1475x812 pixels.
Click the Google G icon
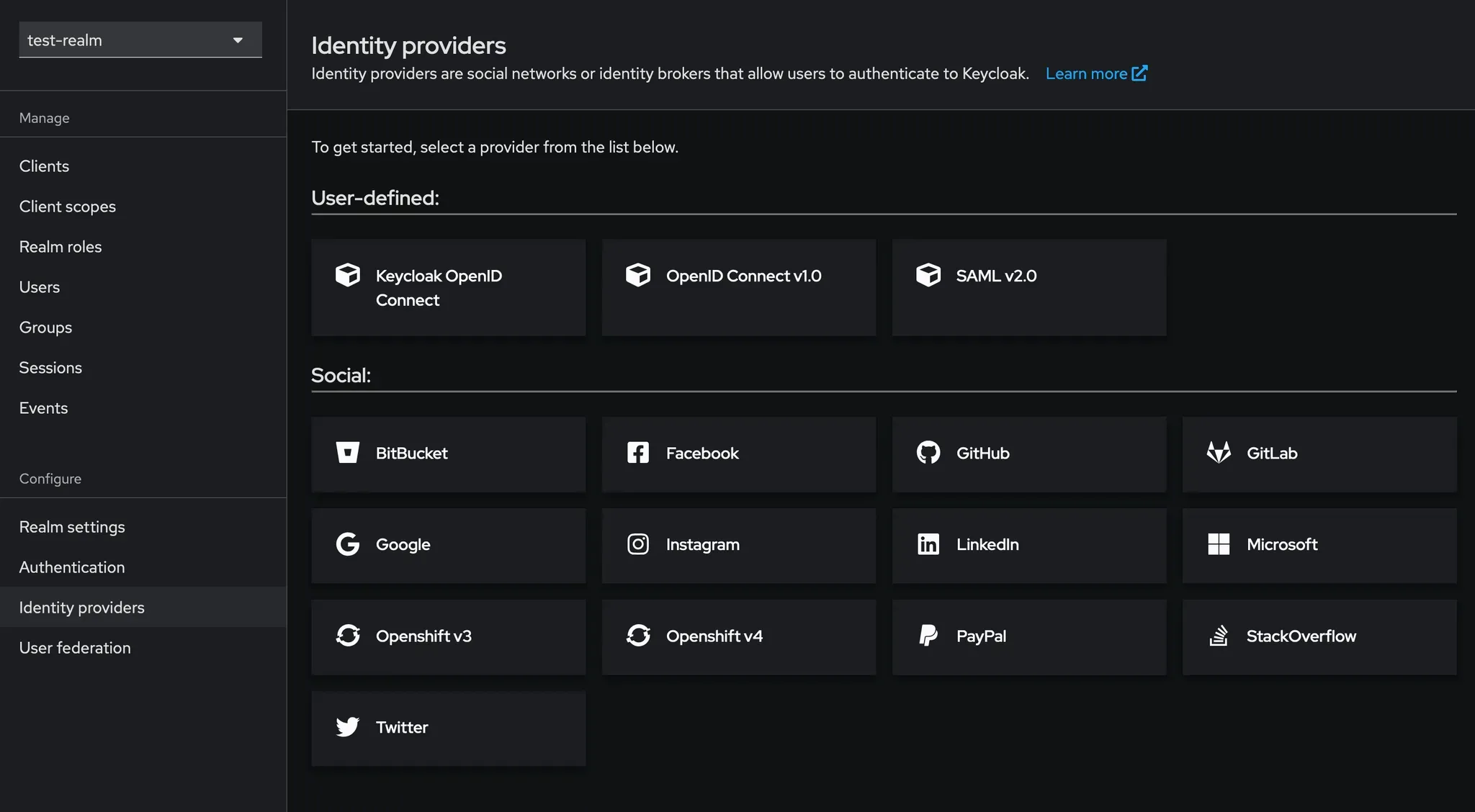[348, 544]
